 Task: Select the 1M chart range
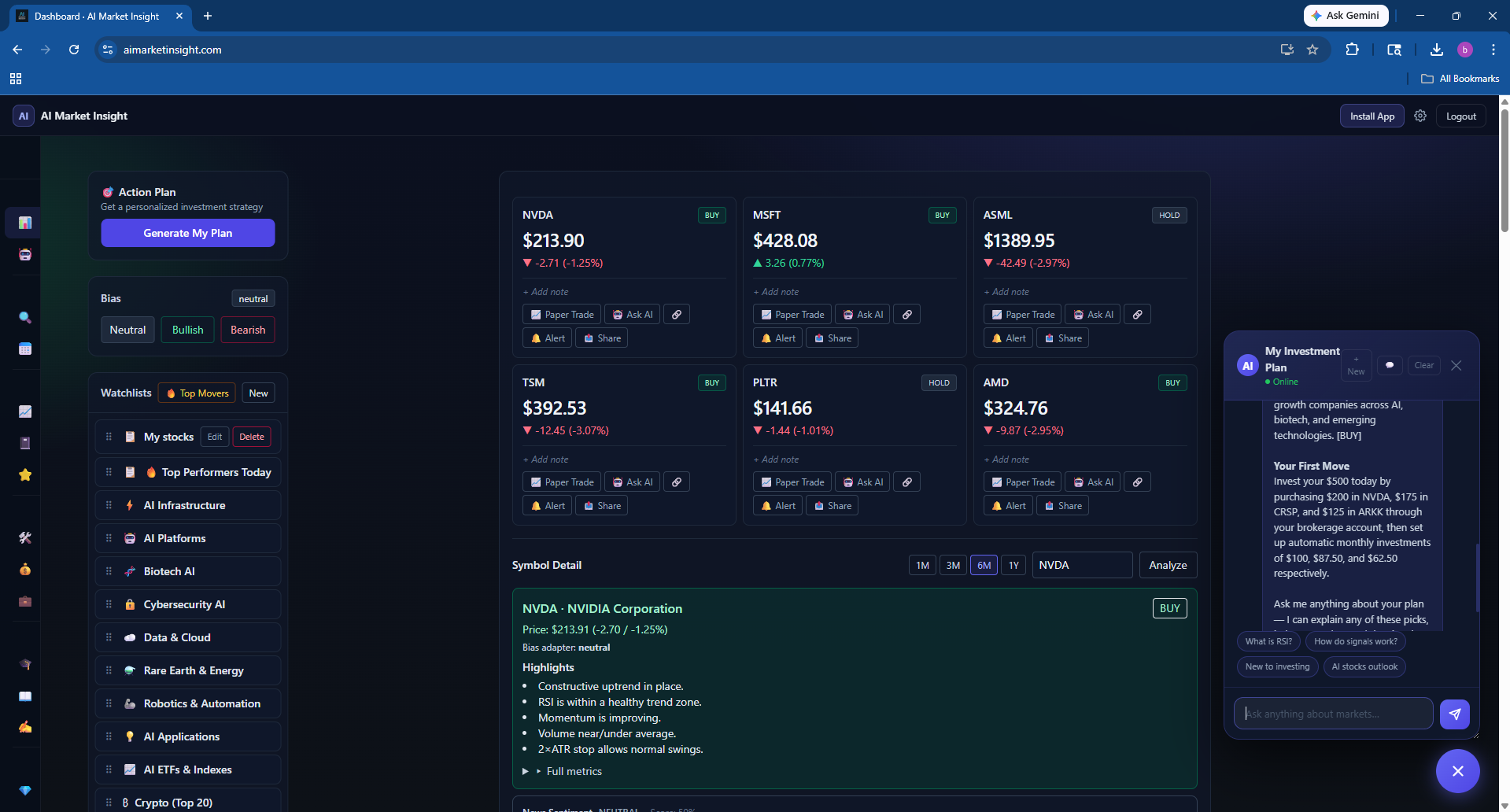[x=922, y=565]
